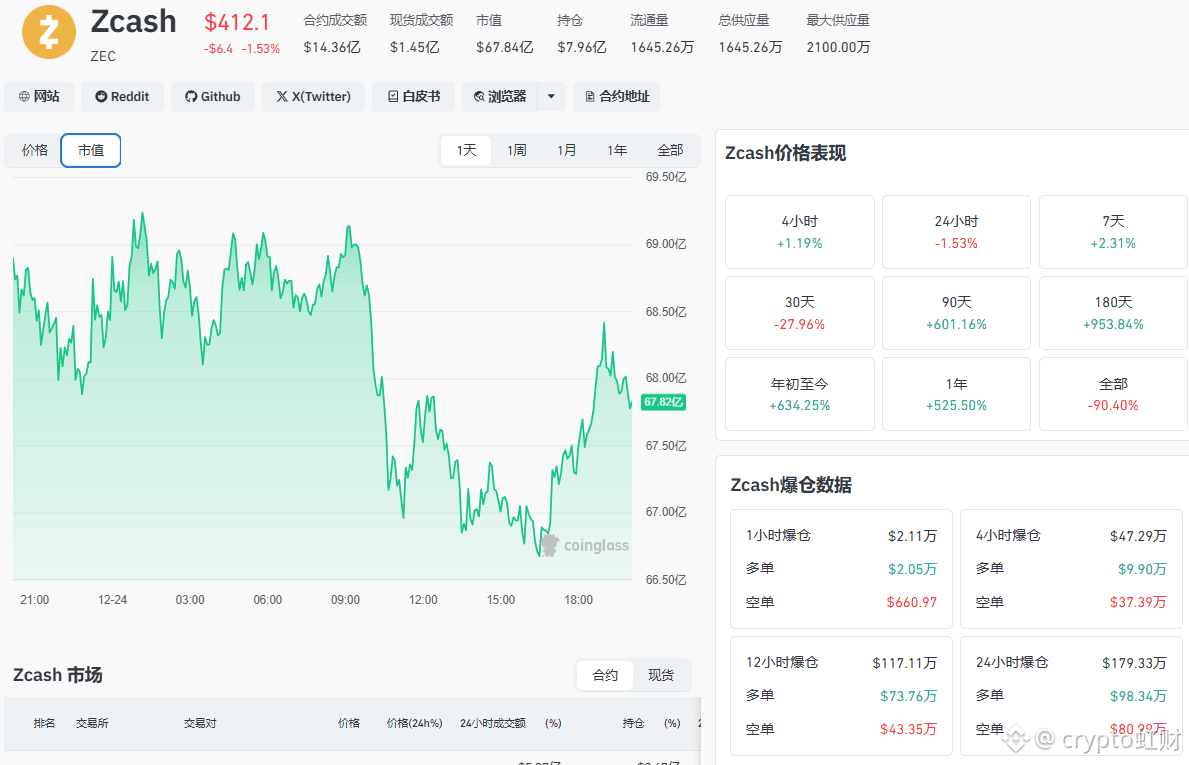This screenshot has width=1189, height=765.
Task: Click the Reddit logo icon
Action: tap(101, 96)
